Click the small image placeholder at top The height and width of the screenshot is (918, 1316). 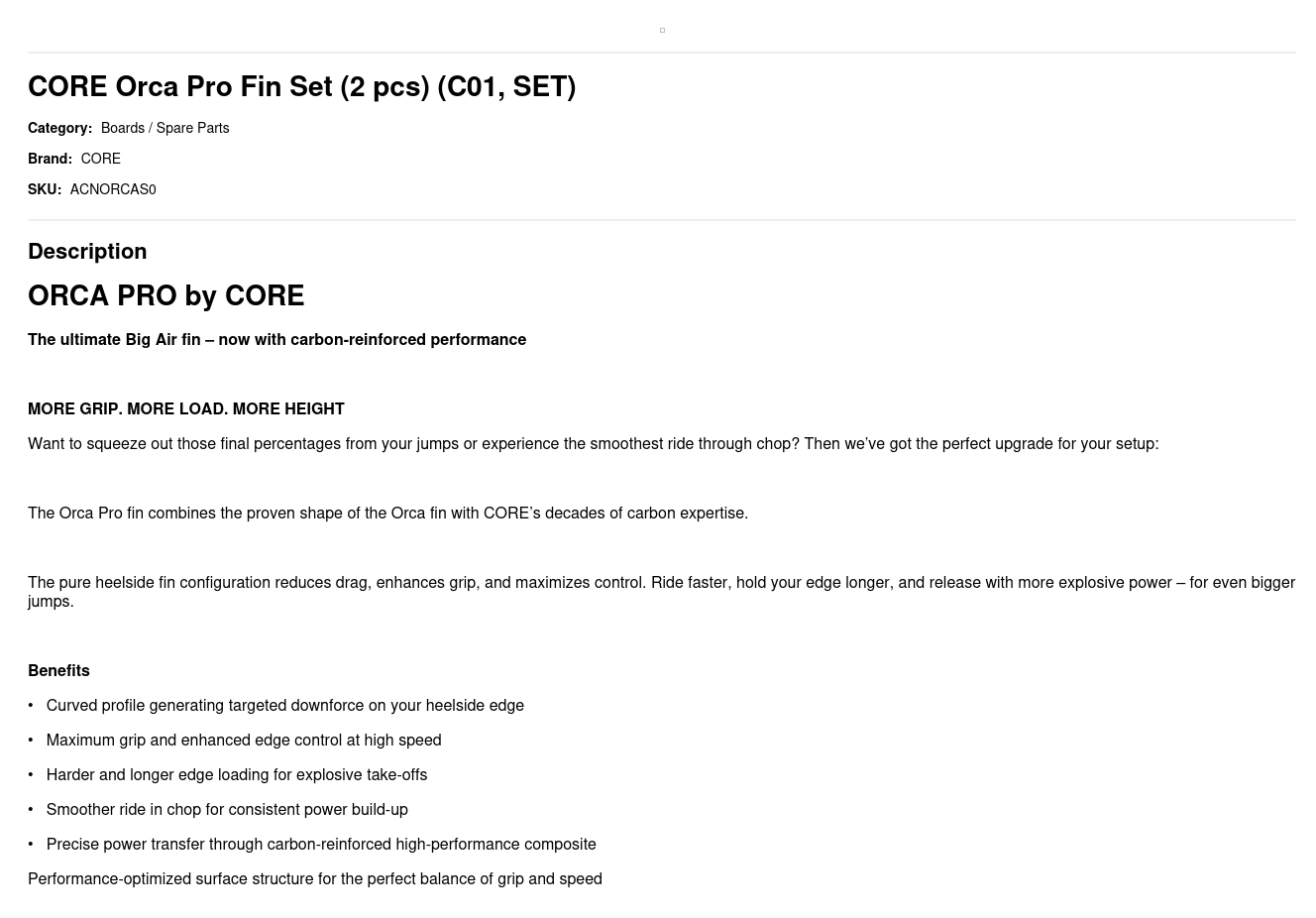(662, 31)
